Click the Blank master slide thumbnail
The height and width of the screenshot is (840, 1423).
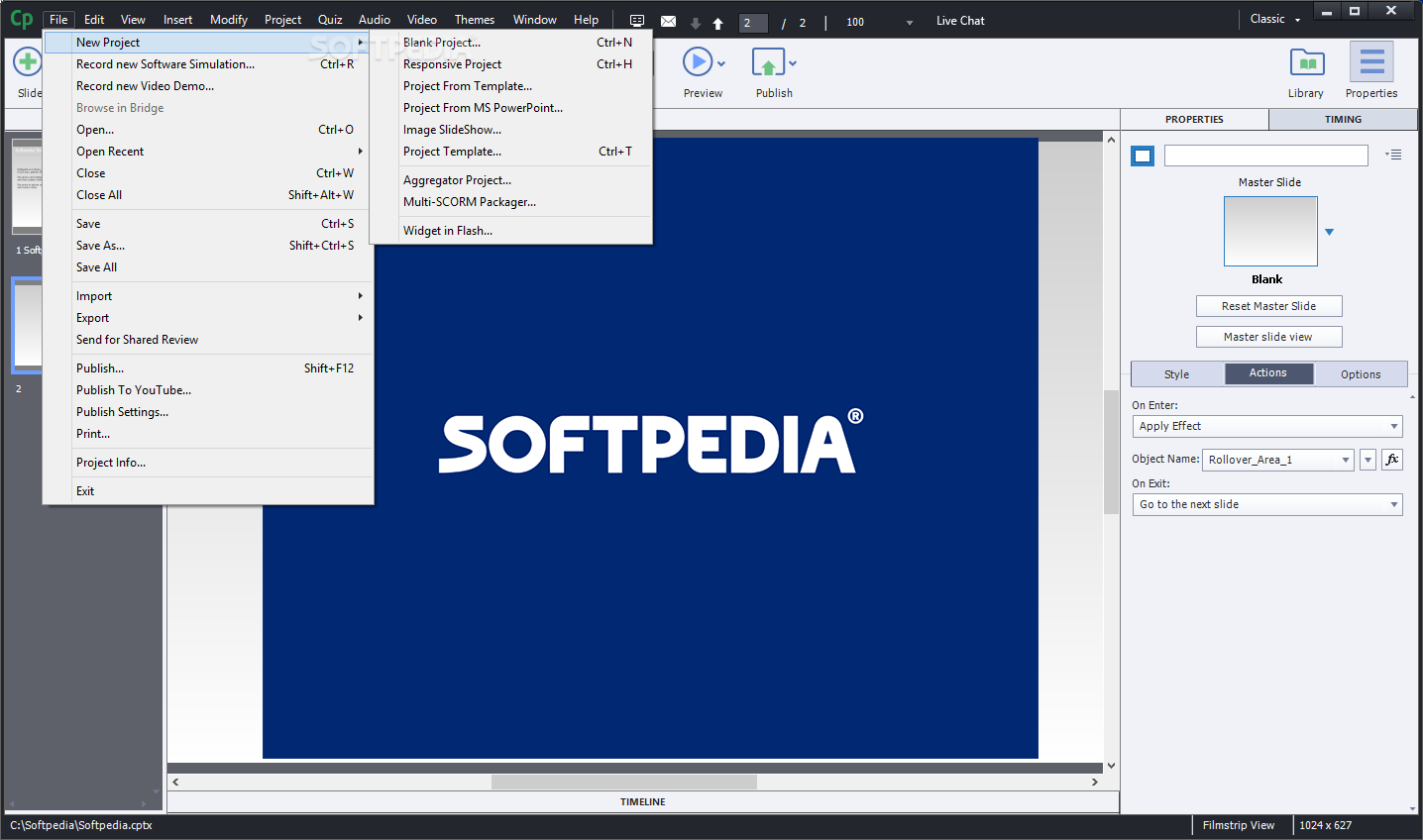[x=1270, y=231]
